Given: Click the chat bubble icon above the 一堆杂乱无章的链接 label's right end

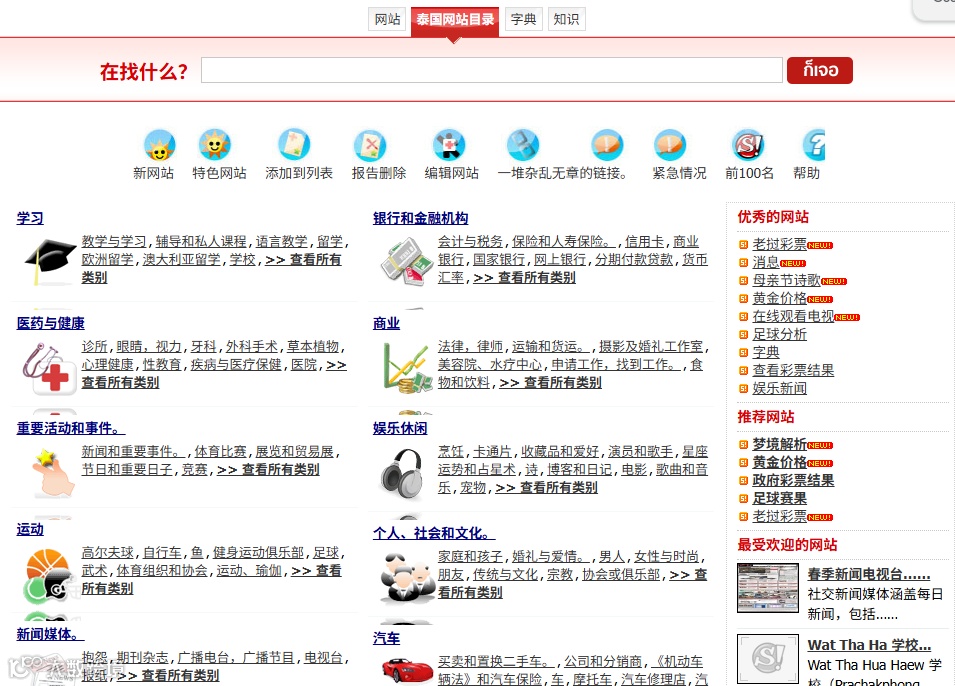Looking at the screenshot, I should click(x=607, y=145).
